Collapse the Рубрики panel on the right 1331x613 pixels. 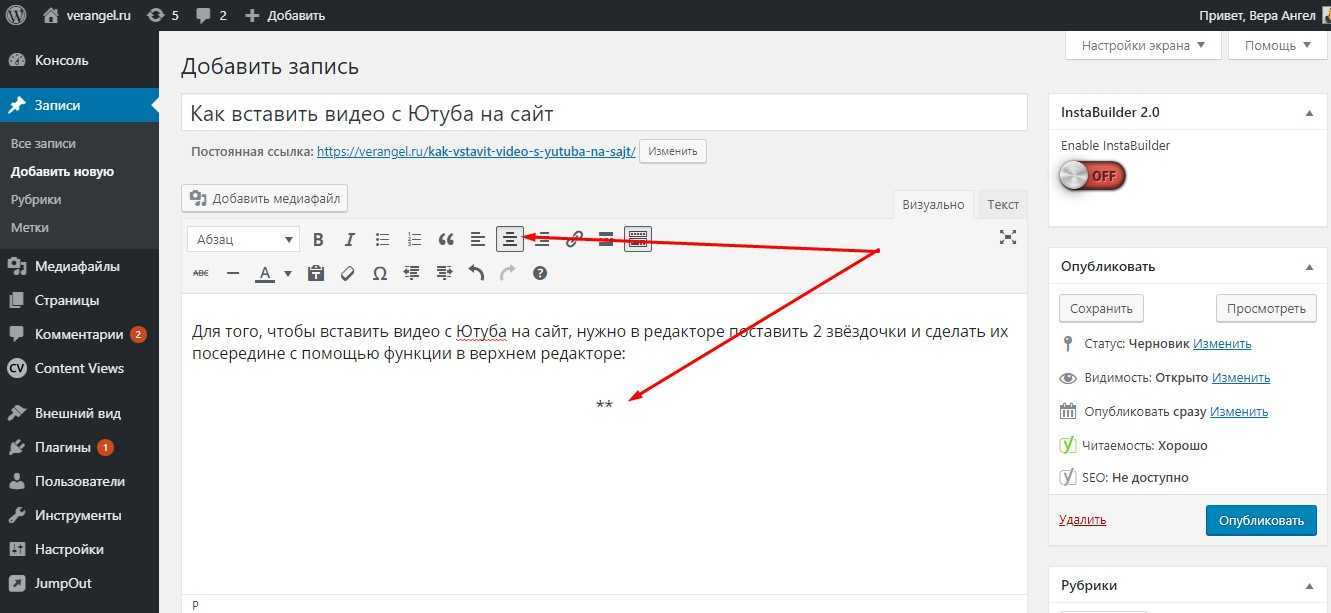(1310, 586)
